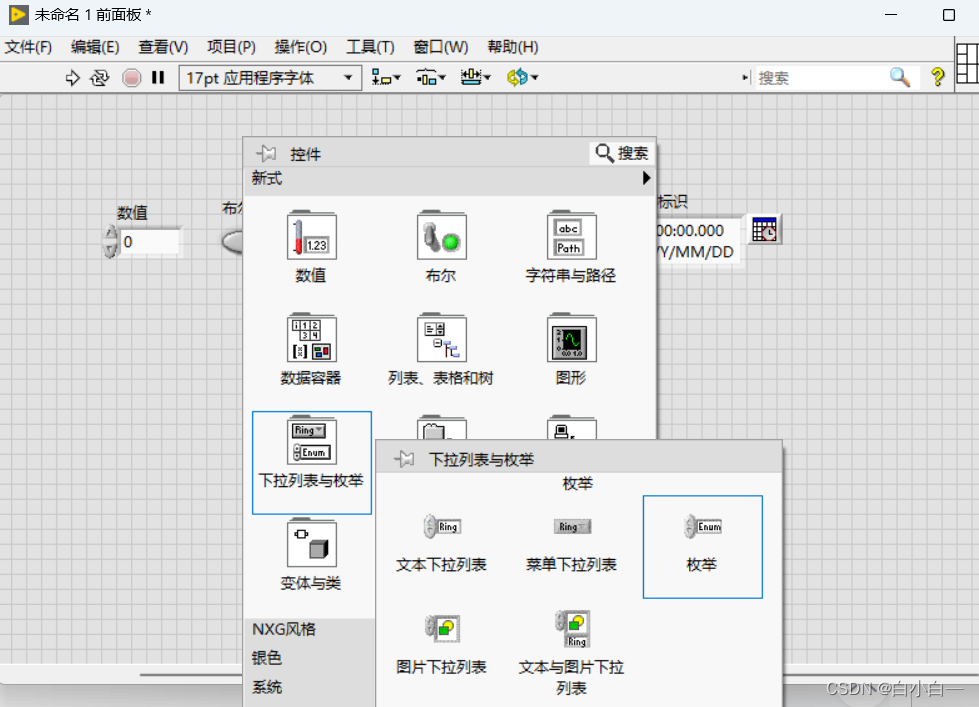Select the 菜单下拉列表 control
979x707 pixels.
click(571, 543)
